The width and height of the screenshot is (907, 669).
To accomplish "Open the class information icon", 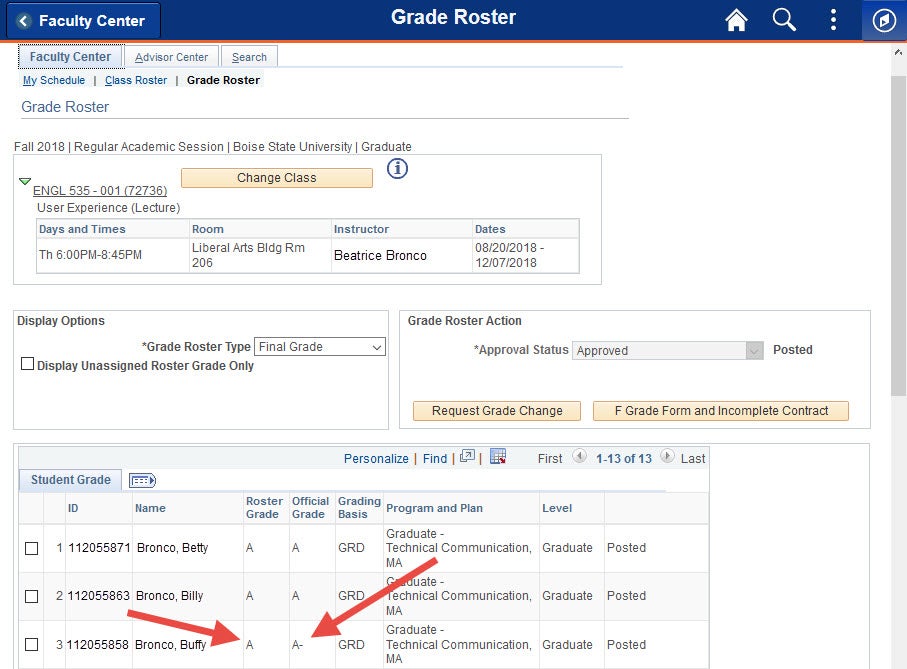I will (x=397, y=169).
